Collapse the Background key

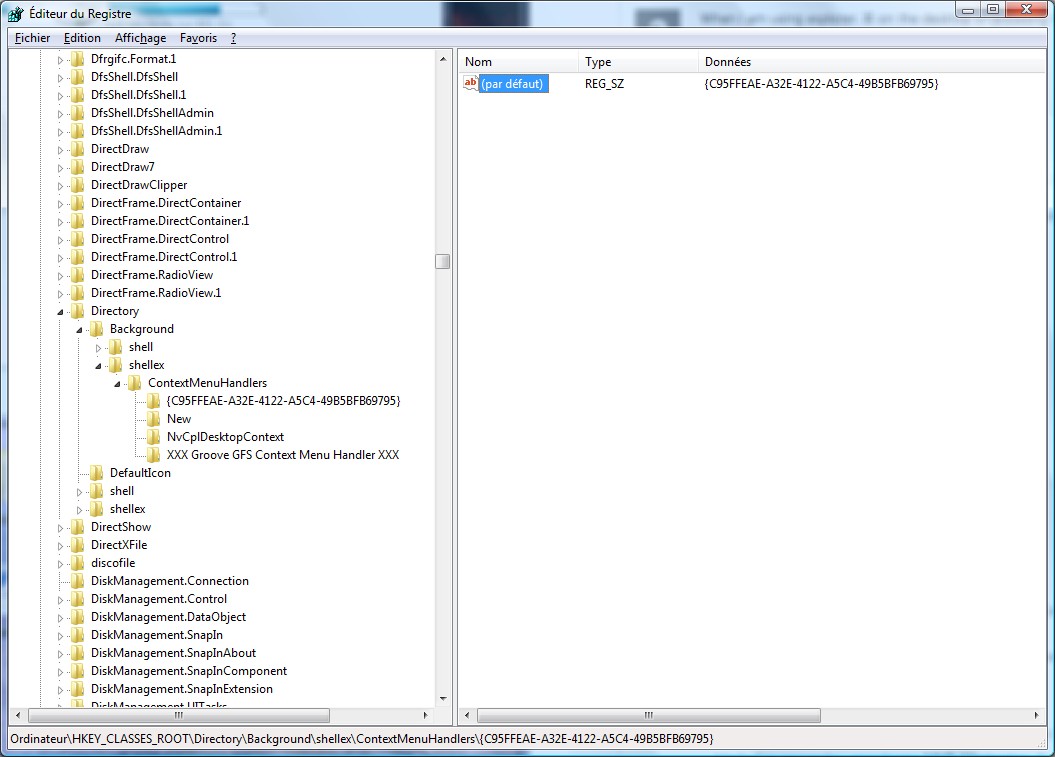click(79, 330)
